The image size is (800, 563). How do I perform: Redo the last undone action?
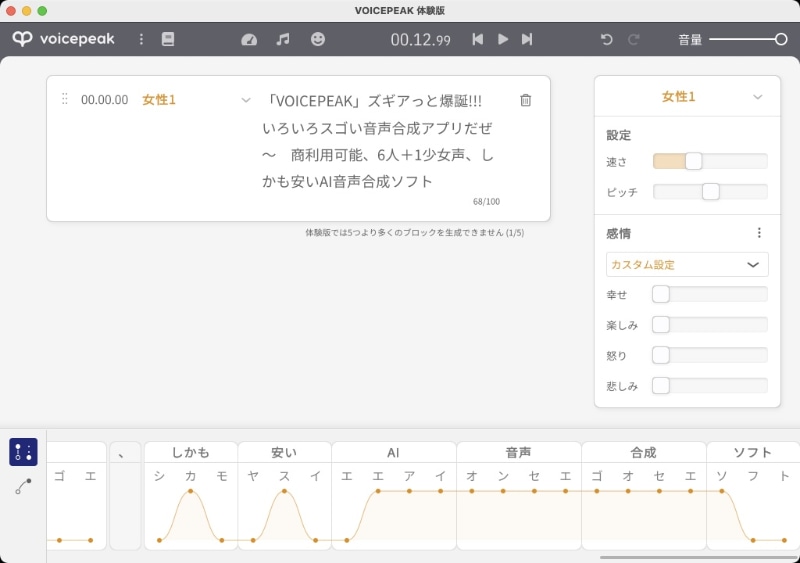click(x=634, y=39)
